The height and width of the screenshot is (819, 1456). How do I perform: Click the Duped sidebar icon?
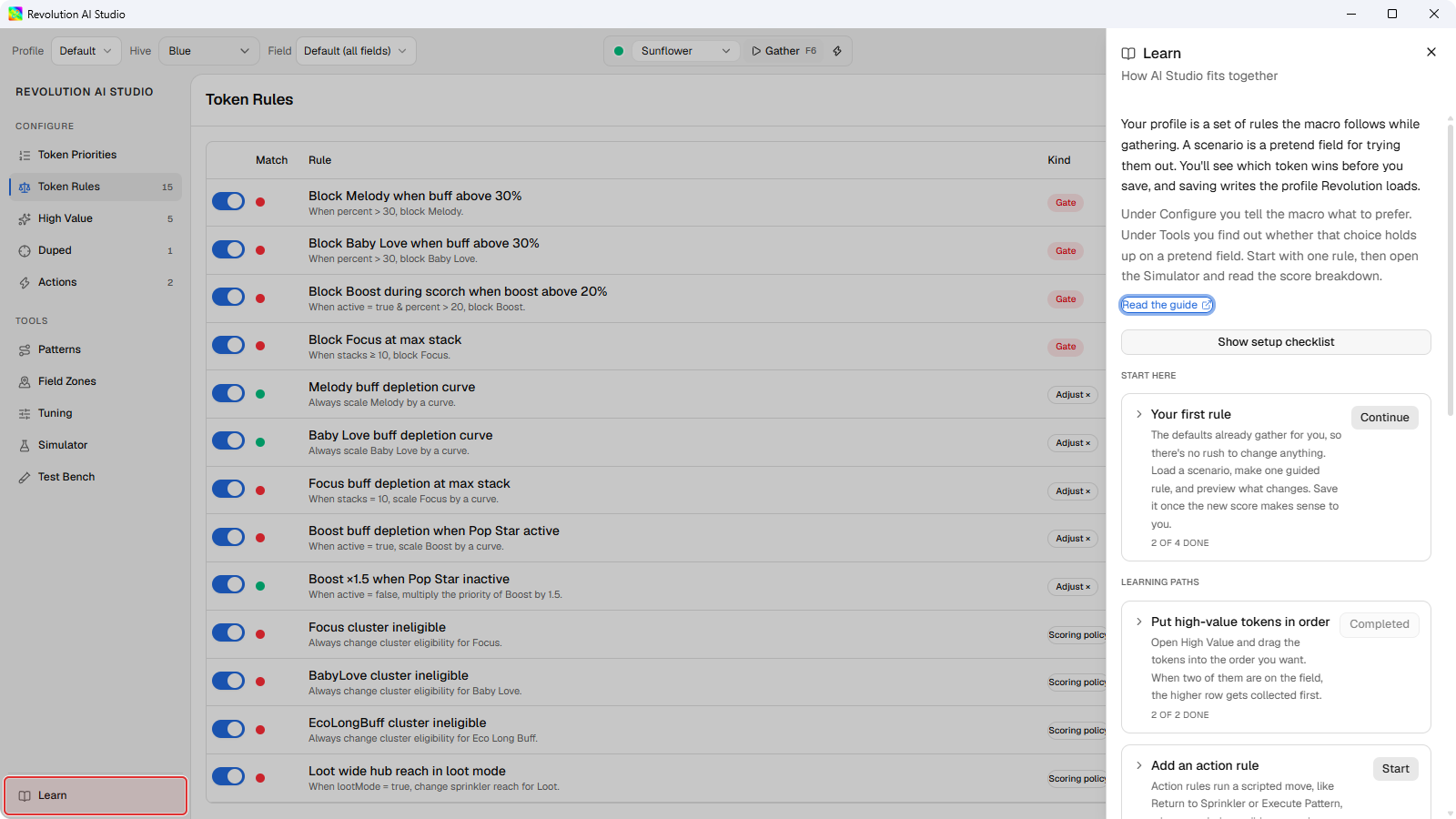pos(25,251)
